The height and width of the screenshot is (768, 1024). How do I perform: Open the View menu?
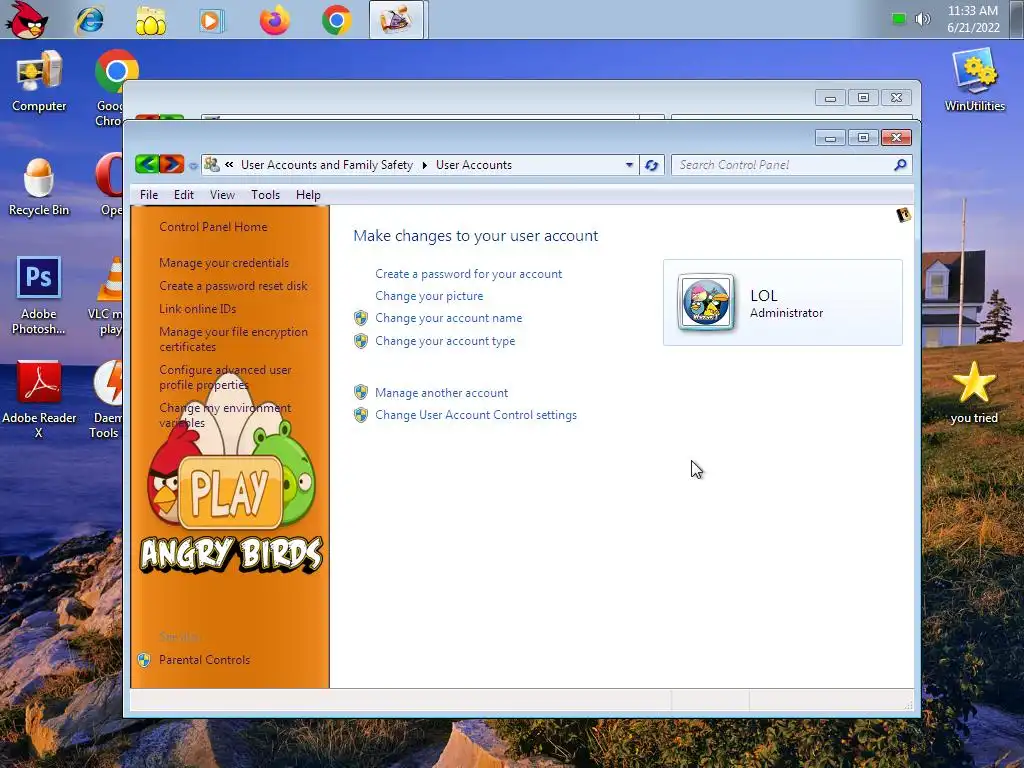click(222, 195)
